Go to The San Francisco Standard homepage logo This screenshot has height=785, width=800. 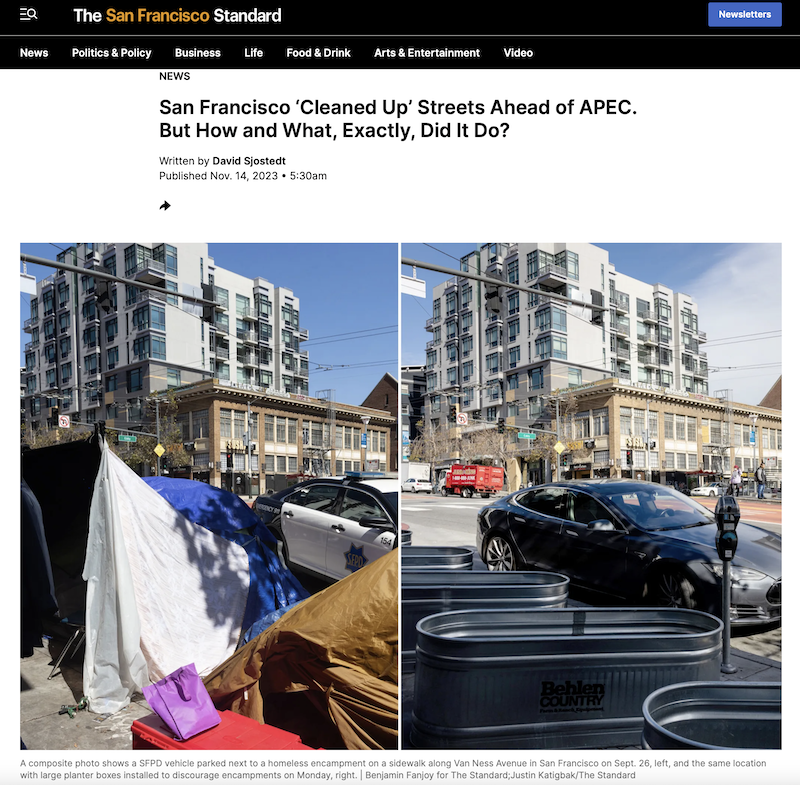(177, 15)
